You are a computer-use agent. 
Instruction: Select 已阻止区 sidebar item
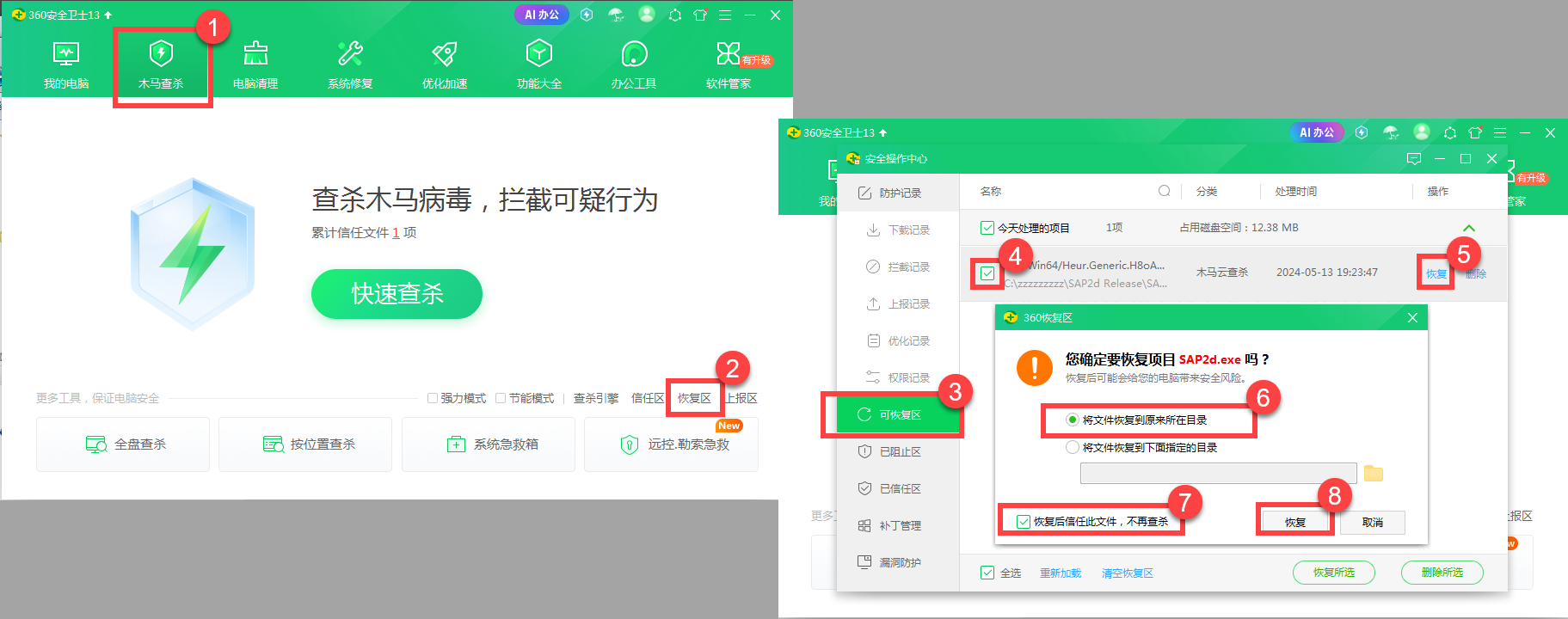898,452
